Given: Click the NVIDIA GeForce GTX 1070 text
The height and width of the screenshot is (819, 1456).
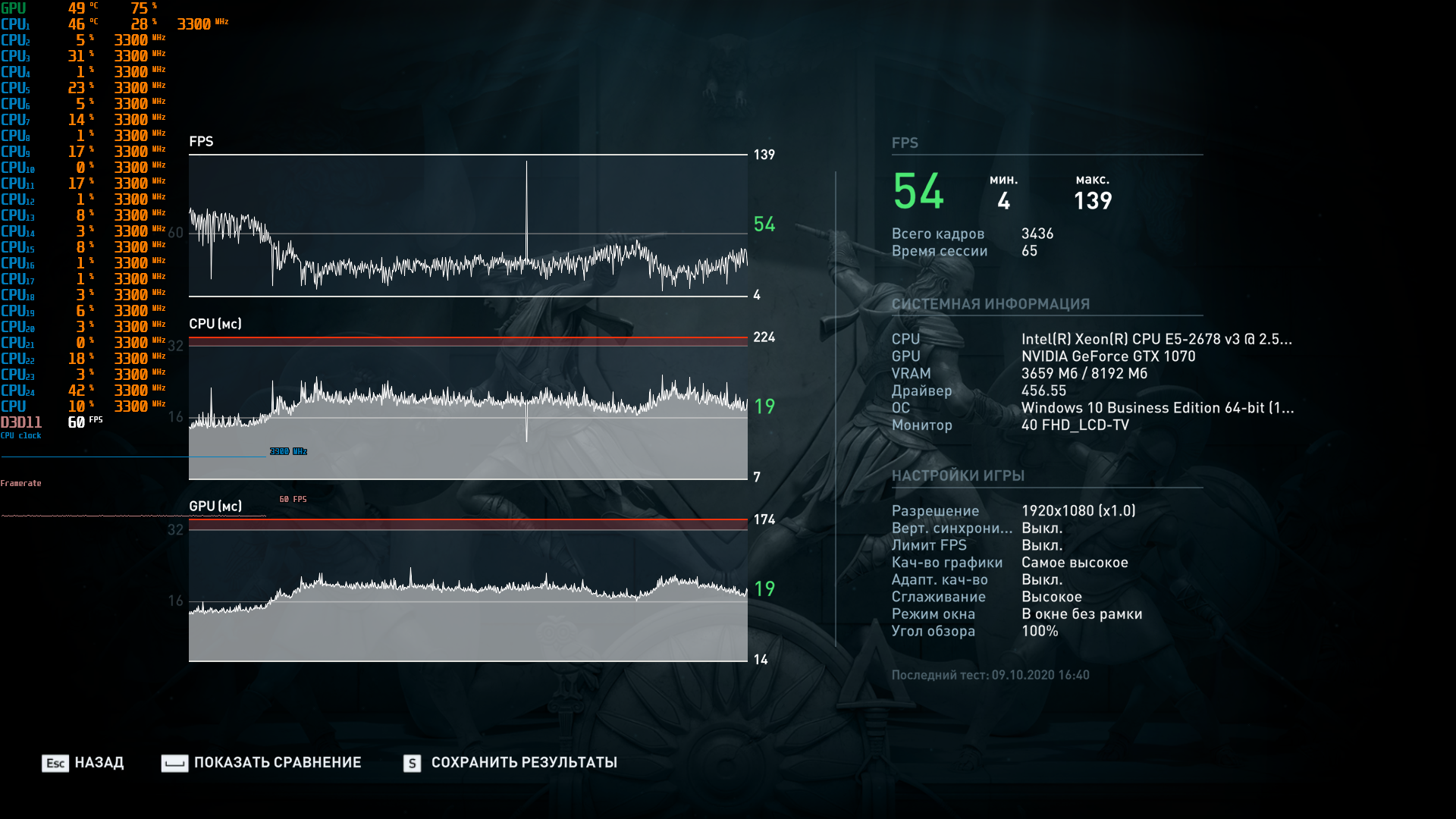Looking at the screenshot, I should pyautogui.click(x=1108, y=356).
